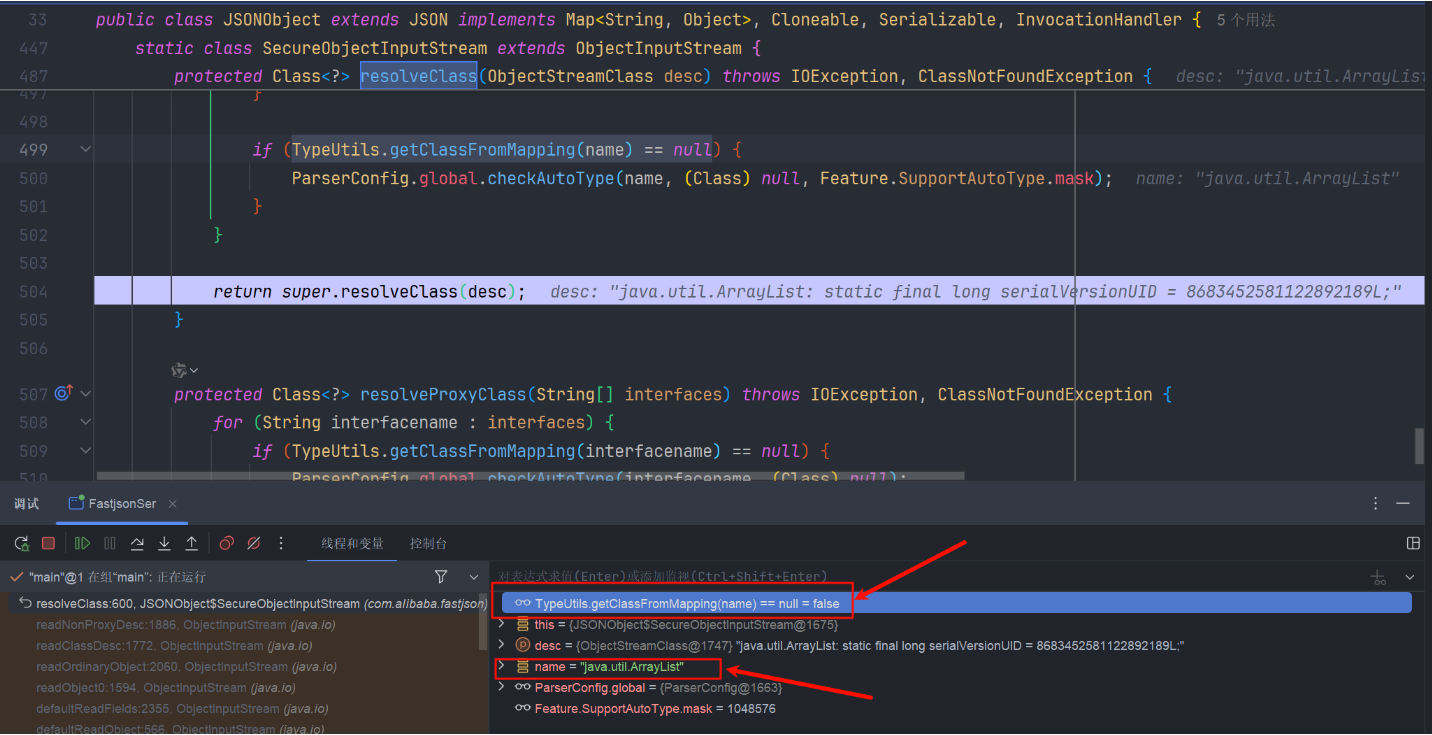The height and width of the screenshot is (735, 1432).
Task: Click the layout settings icon
Action: point(1413,543)
